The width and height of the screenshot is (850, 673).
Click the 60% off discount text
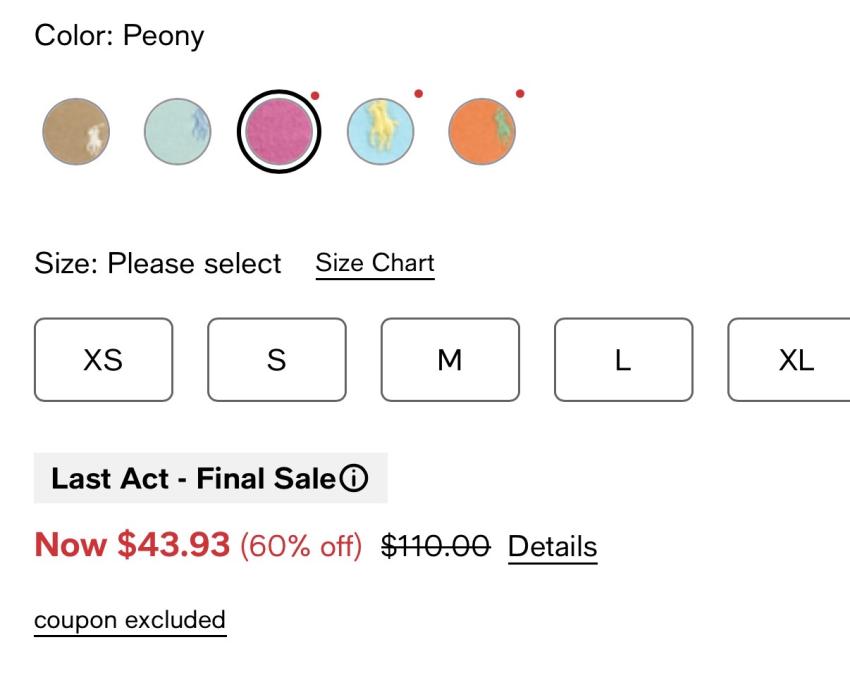click(301, 547)
